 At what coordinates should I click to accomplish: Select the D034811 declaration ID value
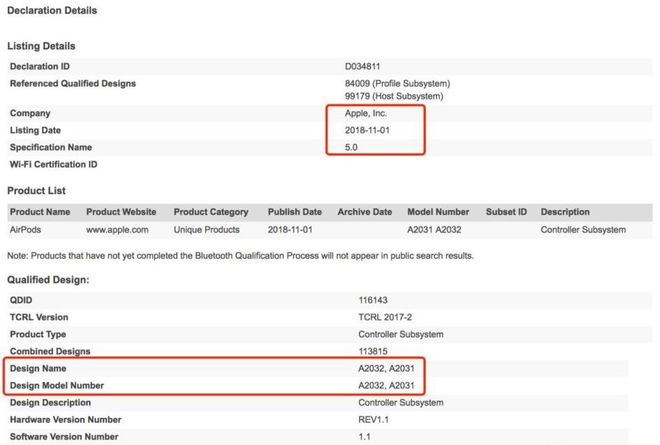(x=362, y=67)
